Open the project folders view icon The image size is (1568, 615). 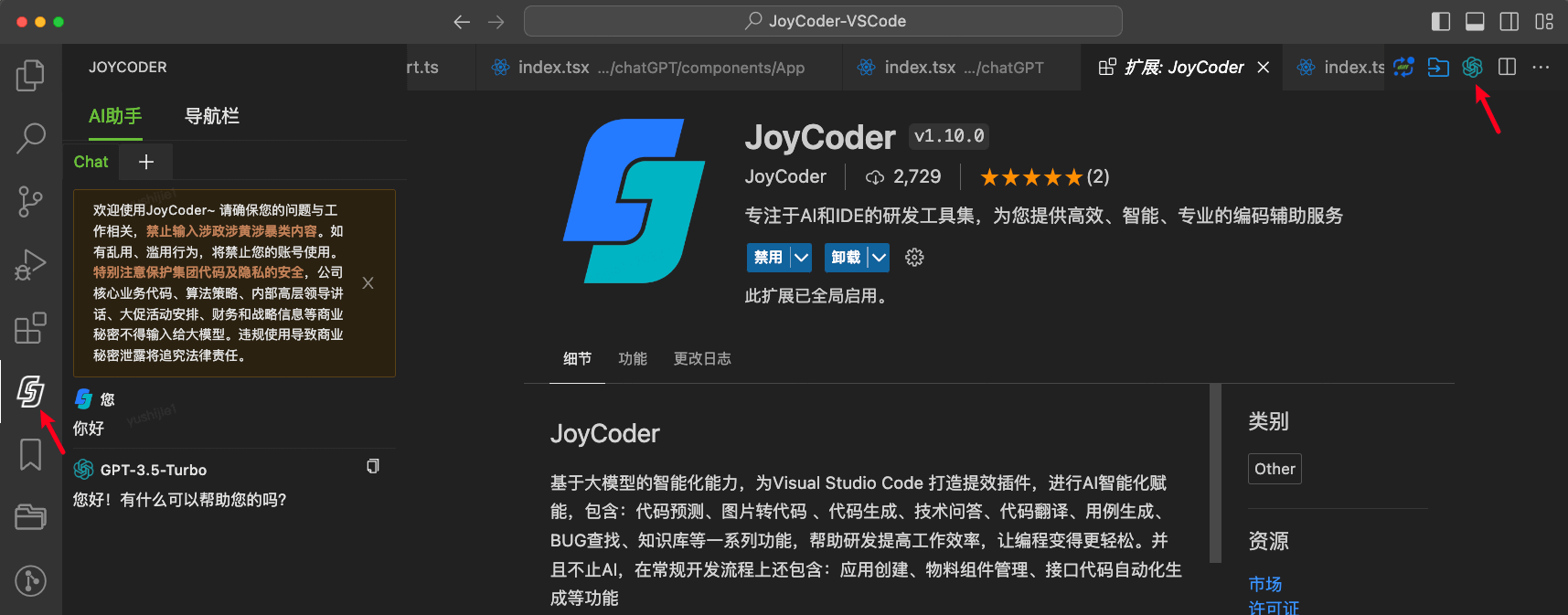(x=30, y=517)
